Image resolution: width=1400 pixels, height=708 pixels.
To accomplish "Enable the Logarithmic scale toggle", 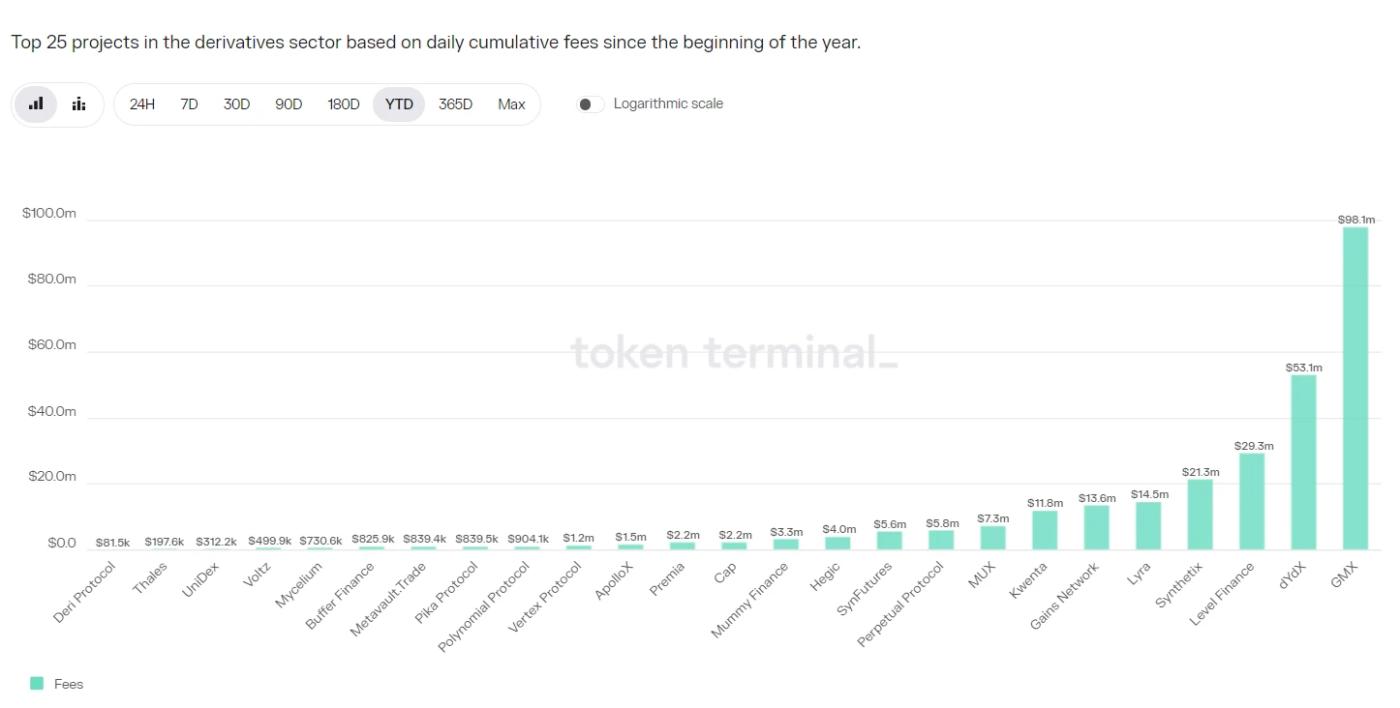I will pos(590,102).
